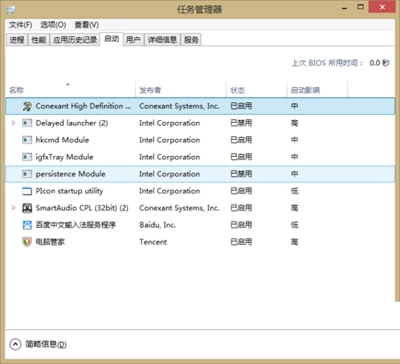The height and width of the screenshot is (364, 400).
Task: Switch to the 用户 tab
Action: click(133, 40)
